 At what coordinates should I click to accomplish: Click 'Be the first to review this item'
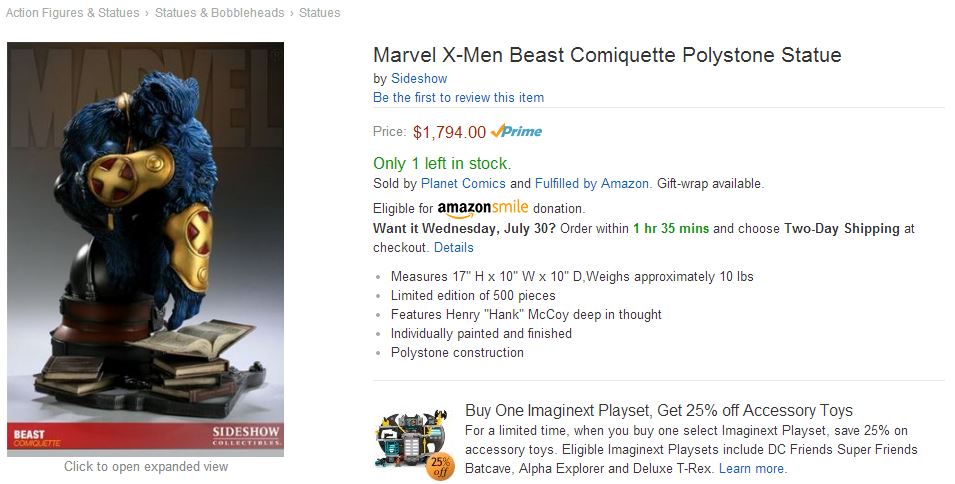(458, 97)
